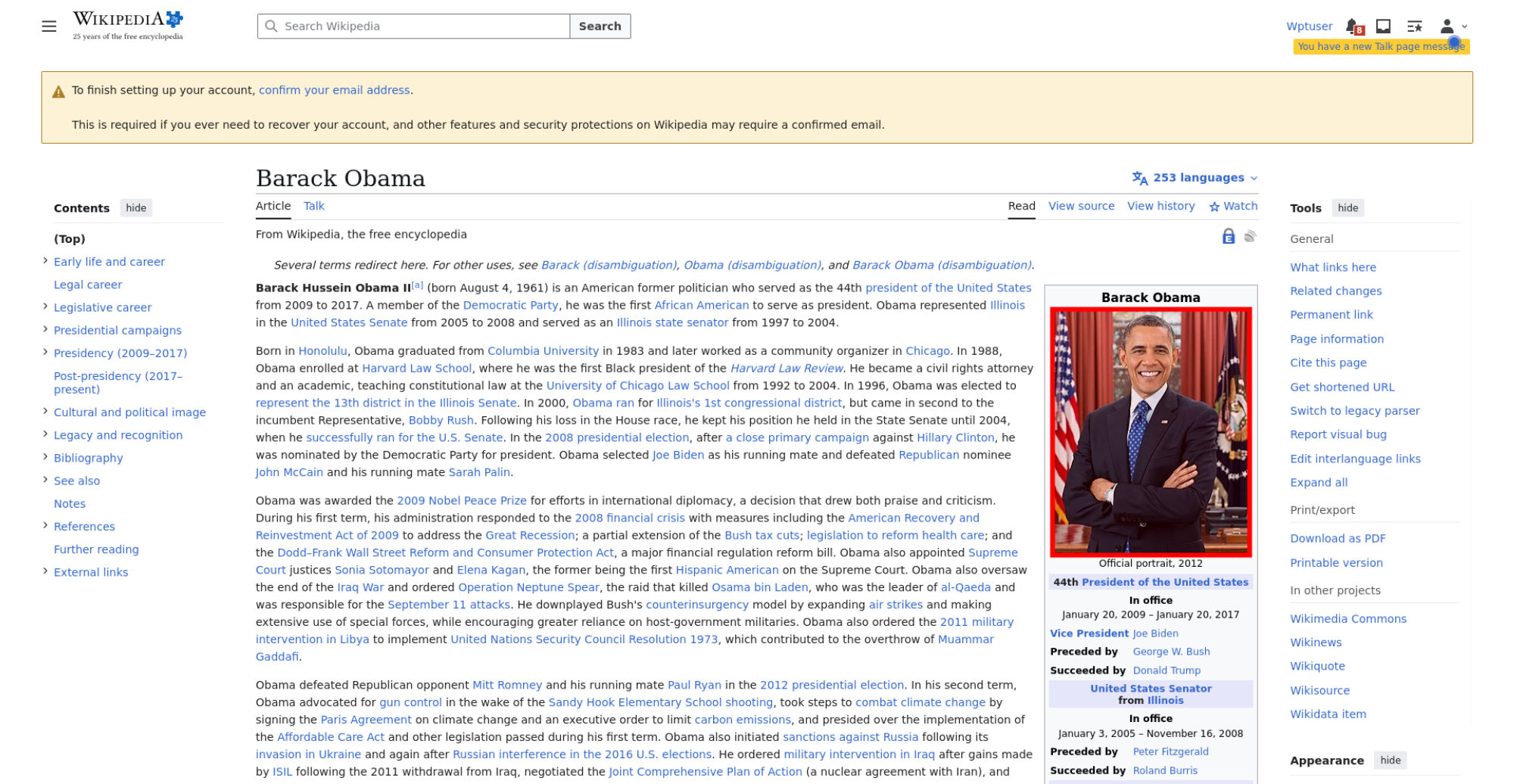1514x784 pixels.
Task: Focus the Search Wikipedia input field
Action: (x=414, y=26)
